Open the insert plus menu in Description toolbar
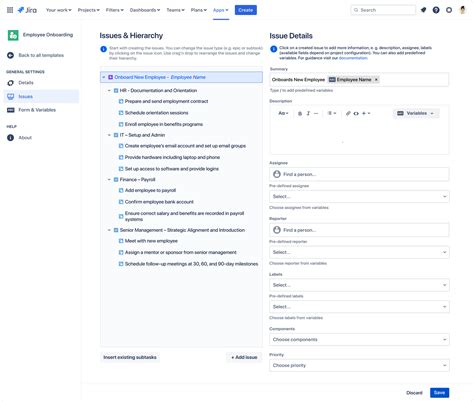 366,113
